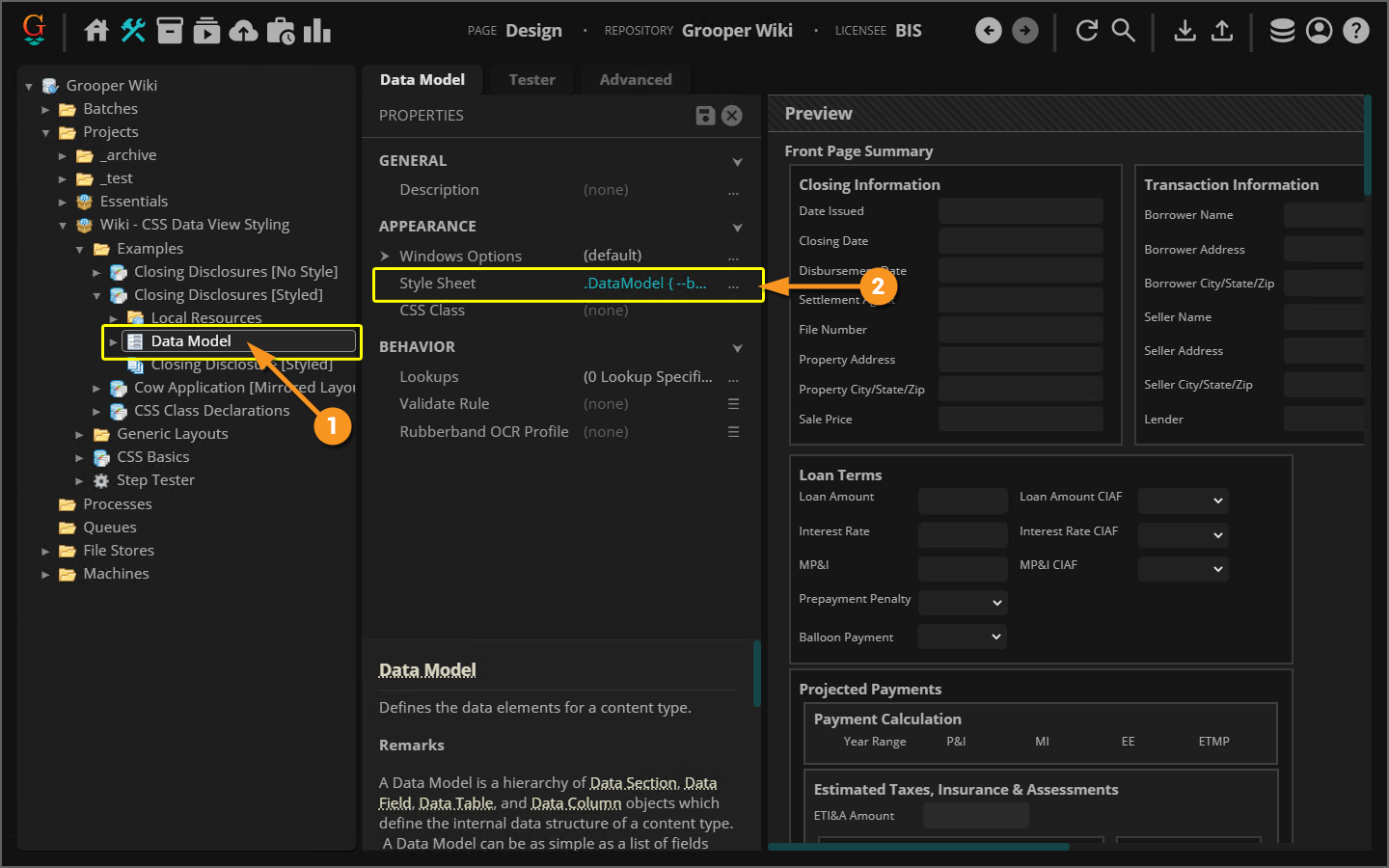The image size is (1389, 868).
Task: Click the database repository icon
Action: pos(1282,31)
